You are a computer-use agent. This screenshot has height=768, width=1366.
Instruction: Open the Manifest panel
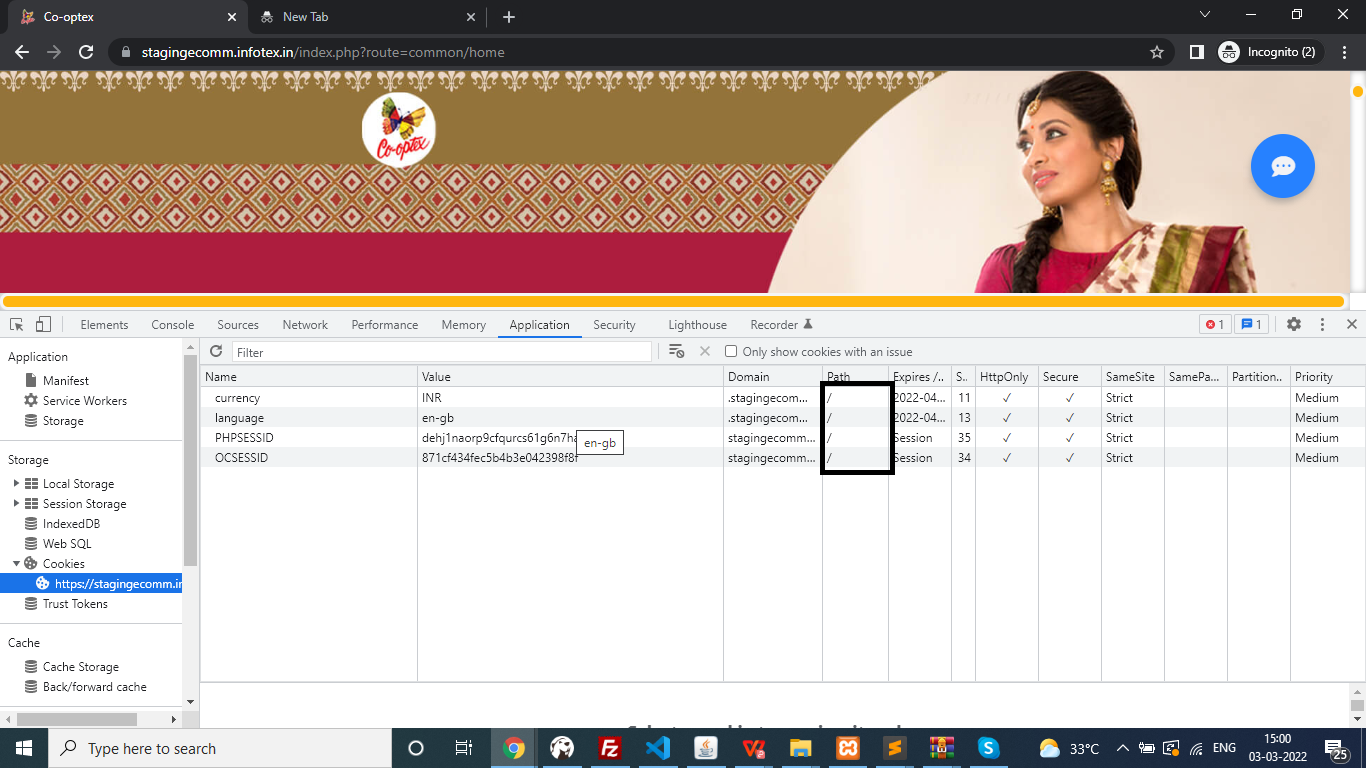pos(65,380)
